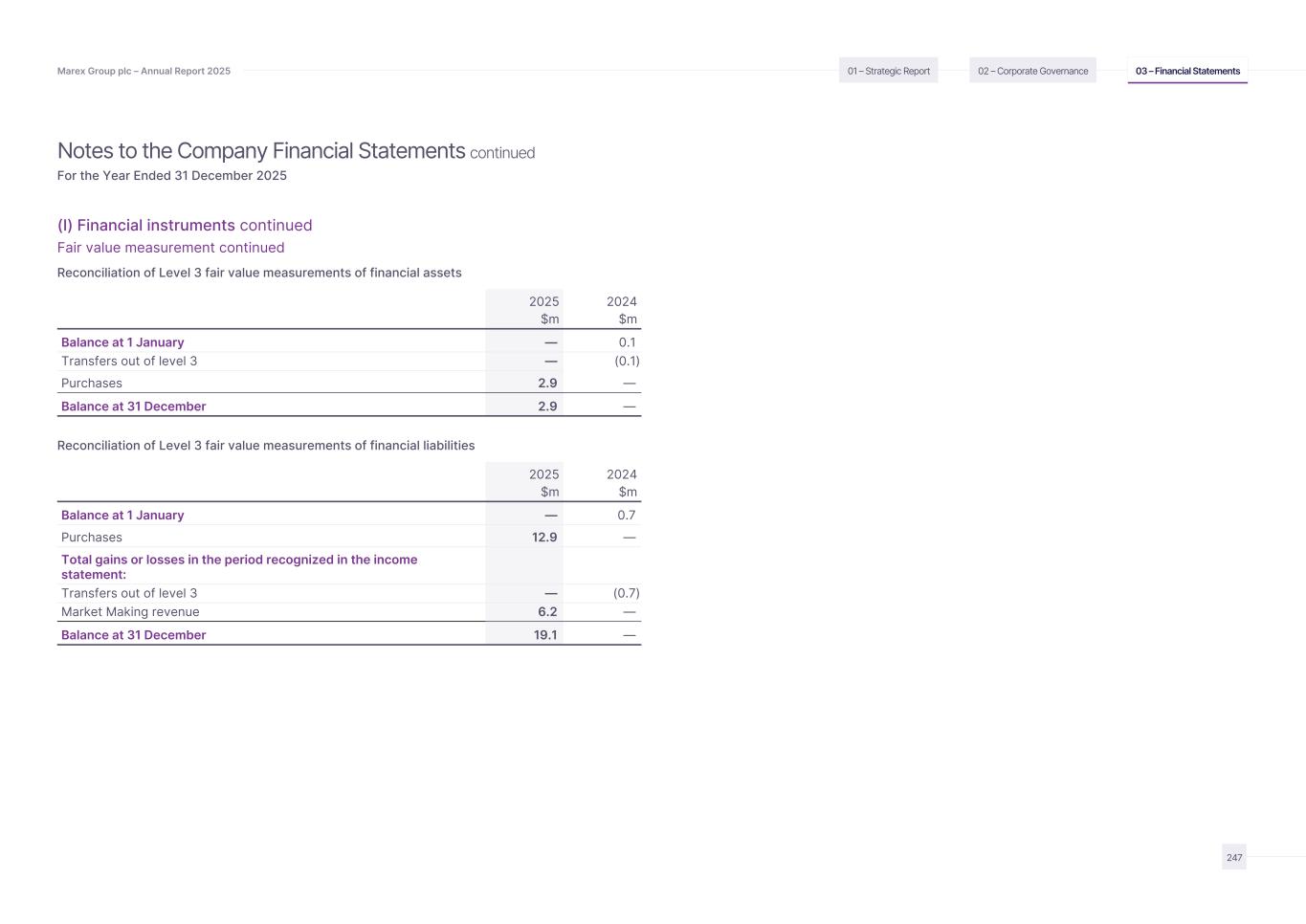Click the (0.7) transfers out value
Screen dimensions: 1306x924
tap(627, 593)
